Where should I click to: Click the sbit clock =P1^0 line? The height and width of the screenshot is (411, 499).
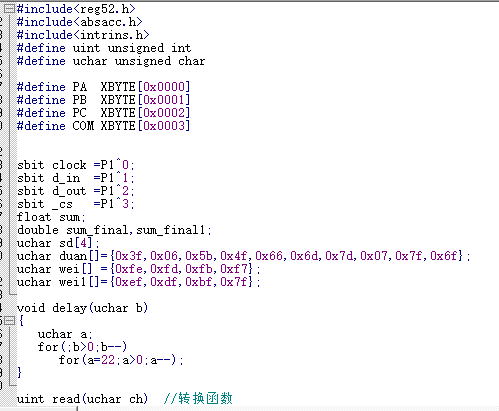click(x=76, y=165)
